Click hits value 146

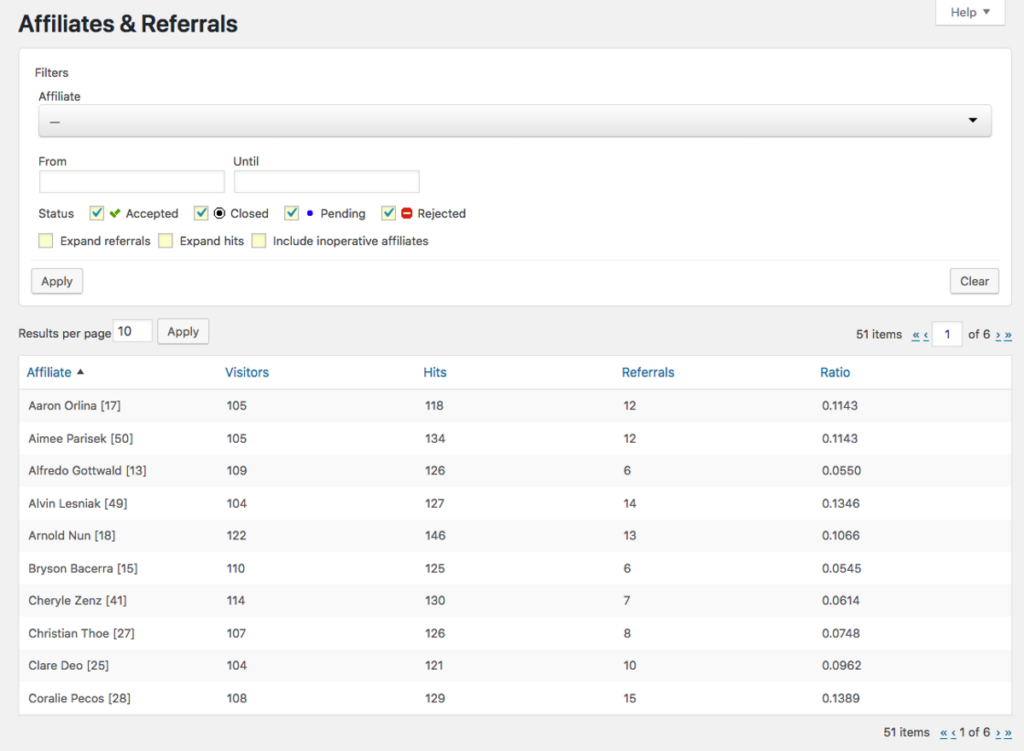coord(435,535)
